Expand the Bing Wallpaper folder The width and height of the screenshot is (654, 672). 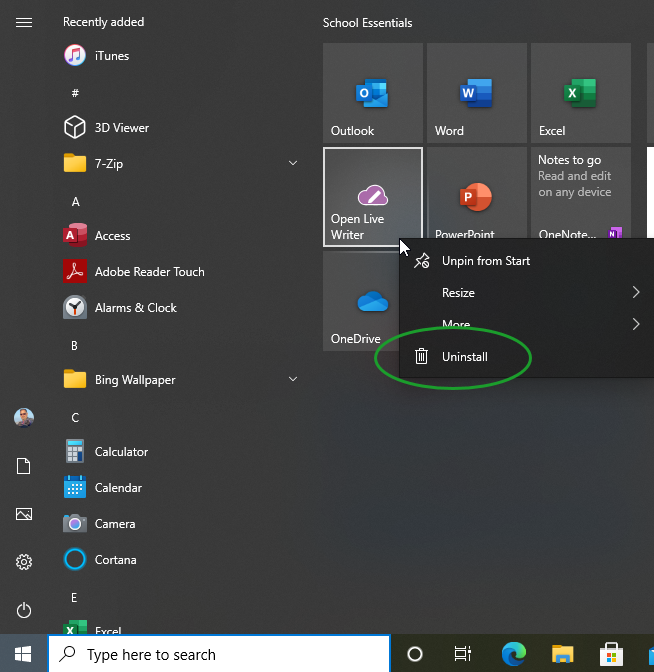pyautogui.click(x=293, y=380)
